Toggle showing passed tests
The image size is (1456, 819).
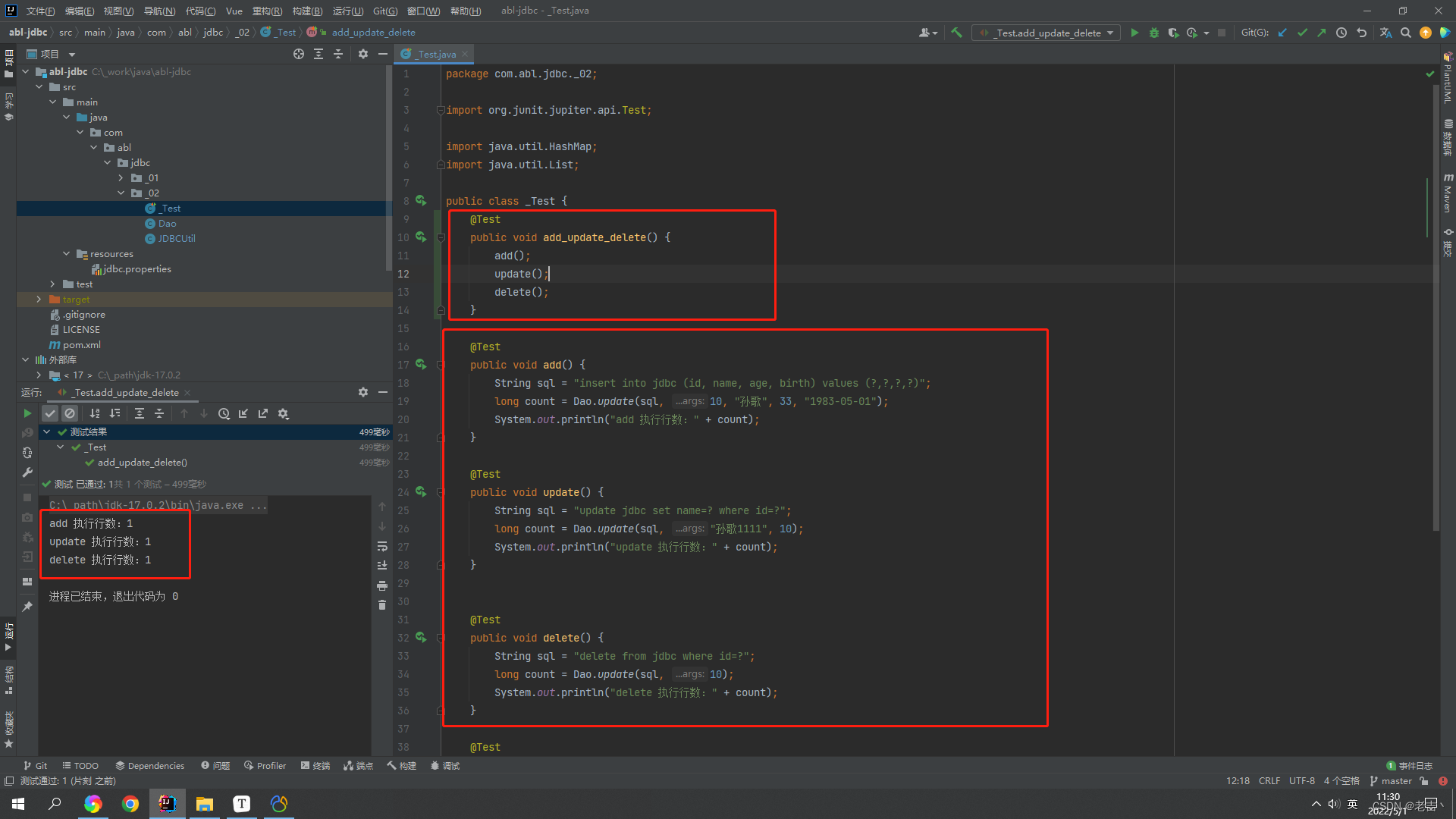click(x=50, y=413)
